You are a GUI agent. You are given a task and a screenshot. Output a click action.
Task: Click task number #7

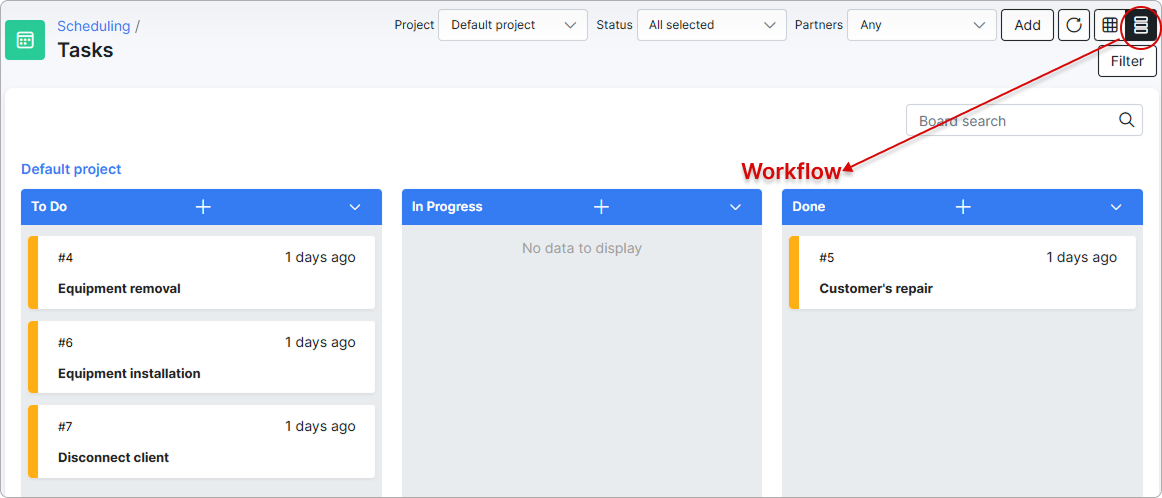click(x=65, y=427)
